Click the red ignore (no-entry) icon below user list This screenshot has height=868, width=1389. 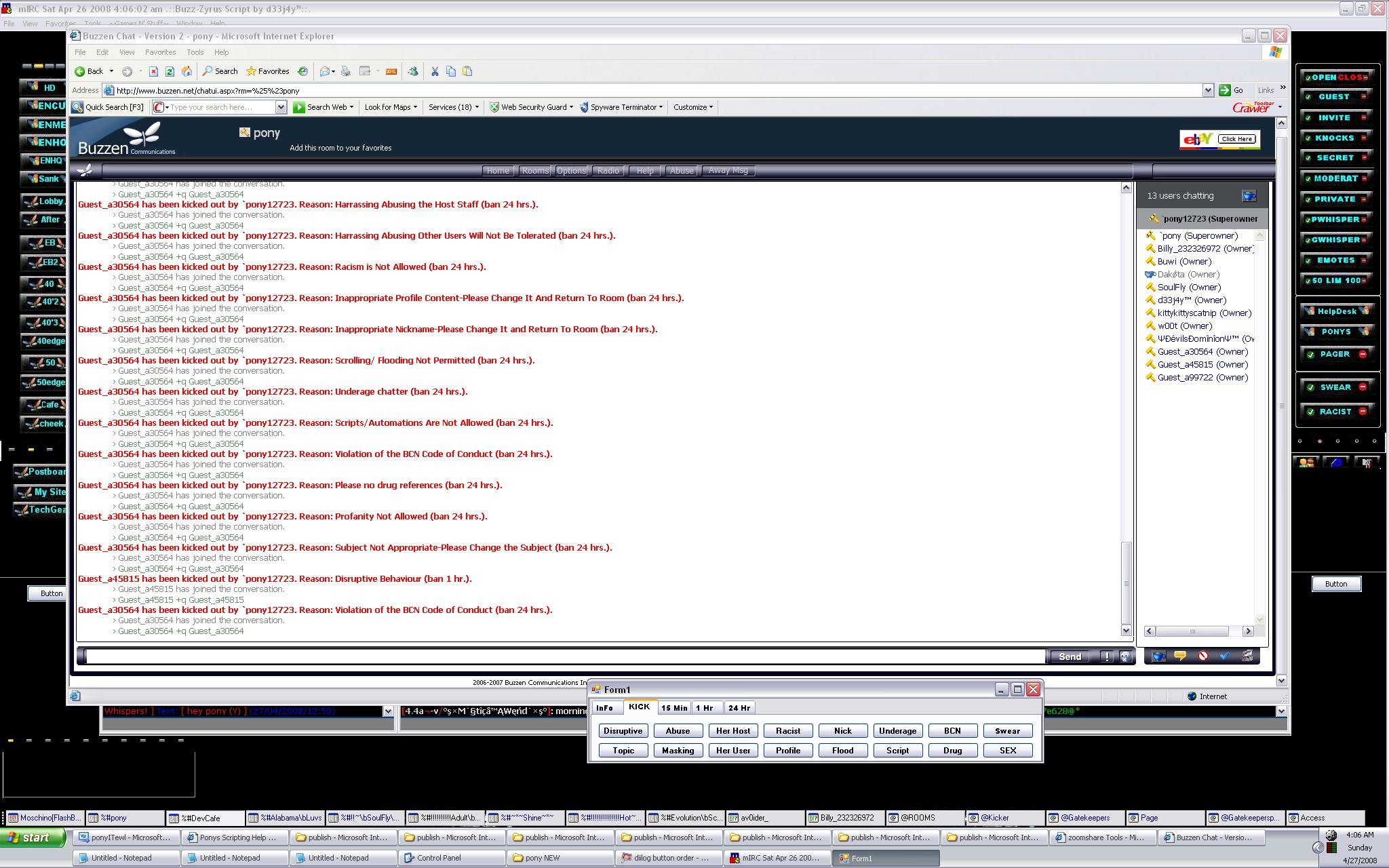(x=1202, y=656)
